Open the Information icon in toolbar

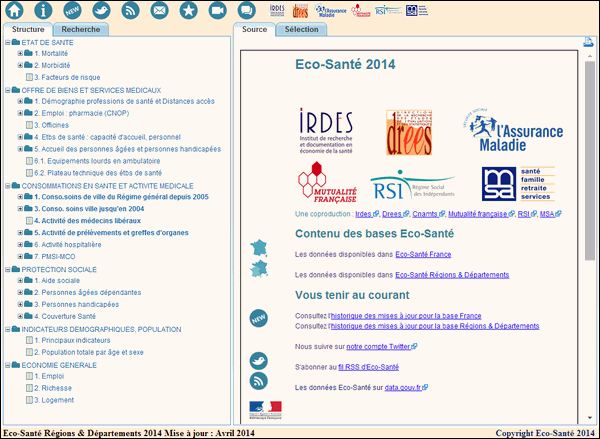(x=43, y=10)
